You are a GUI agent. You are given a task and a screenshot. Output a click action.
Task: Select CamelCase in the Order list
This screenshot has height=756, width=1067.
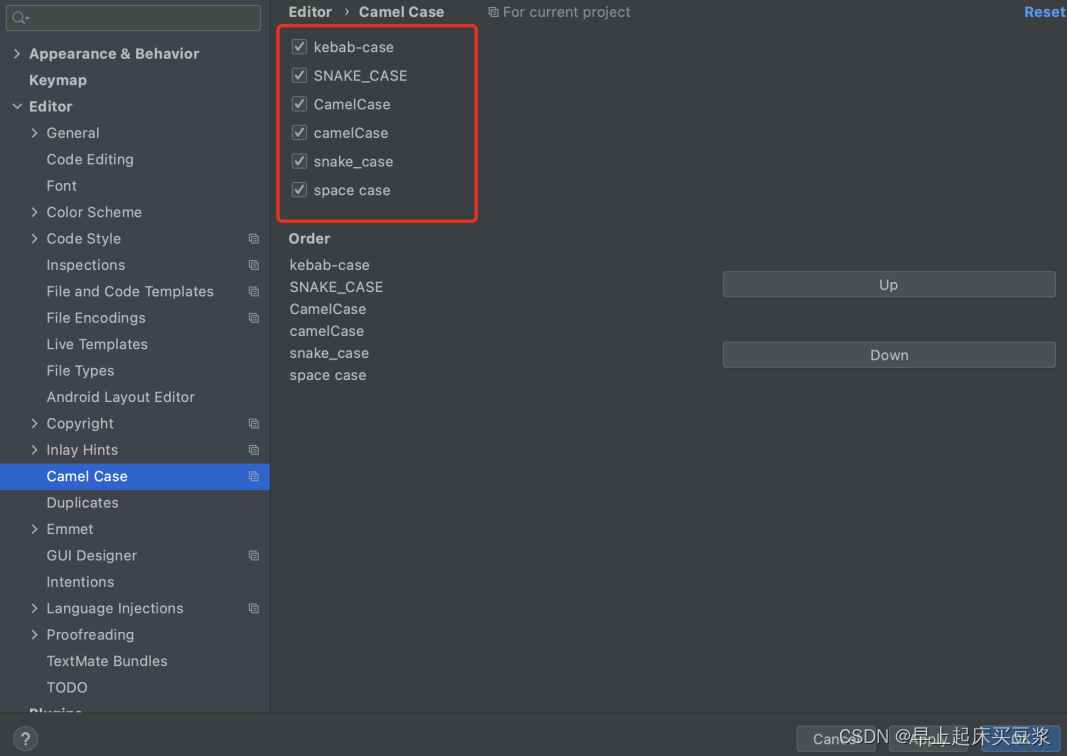pos(328,310)
